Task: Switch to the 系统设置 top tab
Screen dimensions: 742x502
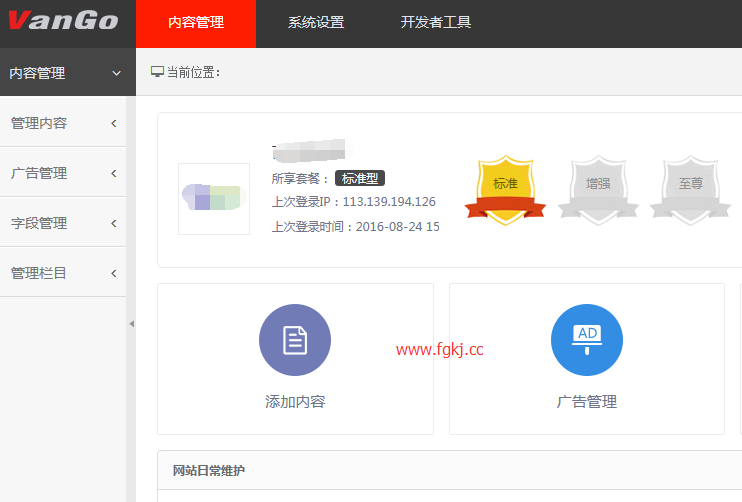Action: (x=316, y=23)
